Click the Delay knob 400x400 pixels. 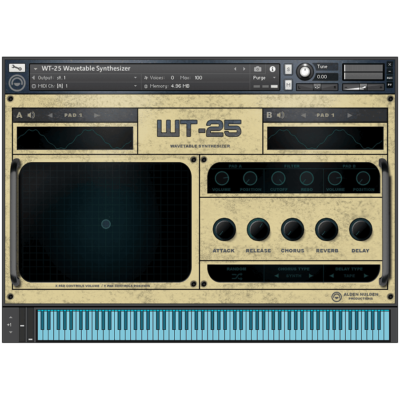pos(361,229)
